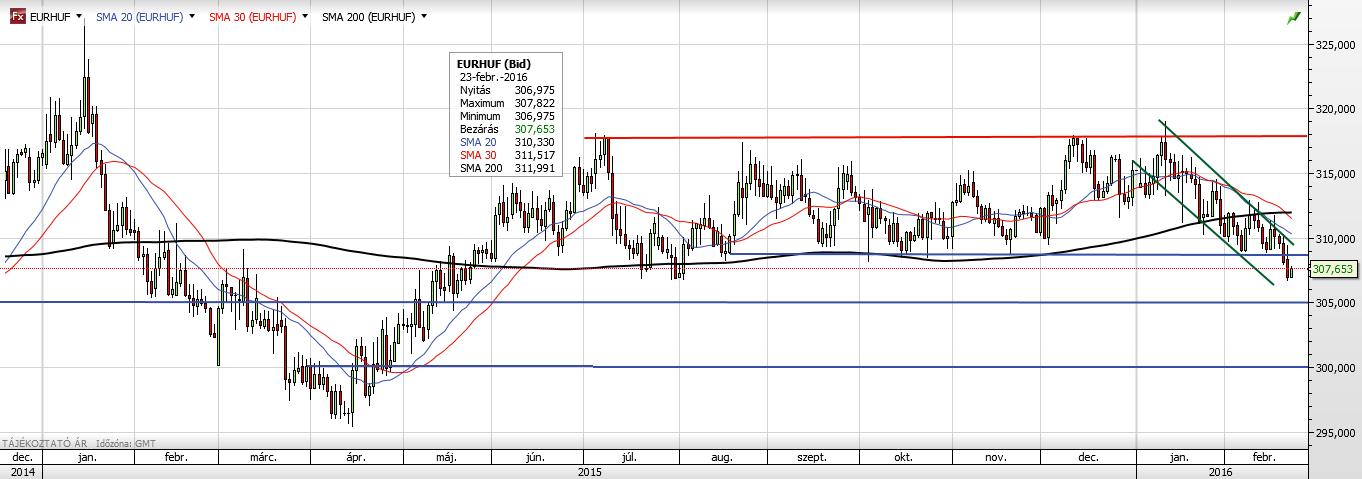Open the SMA 200 (EURHUF) indicator dropdown

point(425,17)
